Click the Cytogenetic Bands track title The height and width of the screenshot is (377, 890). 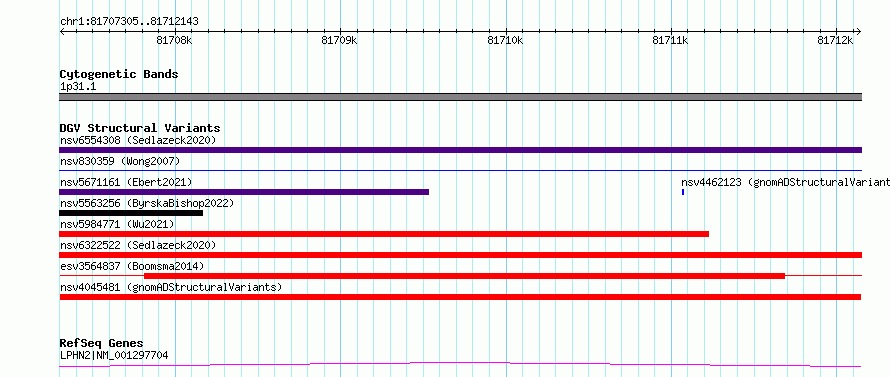119,74
